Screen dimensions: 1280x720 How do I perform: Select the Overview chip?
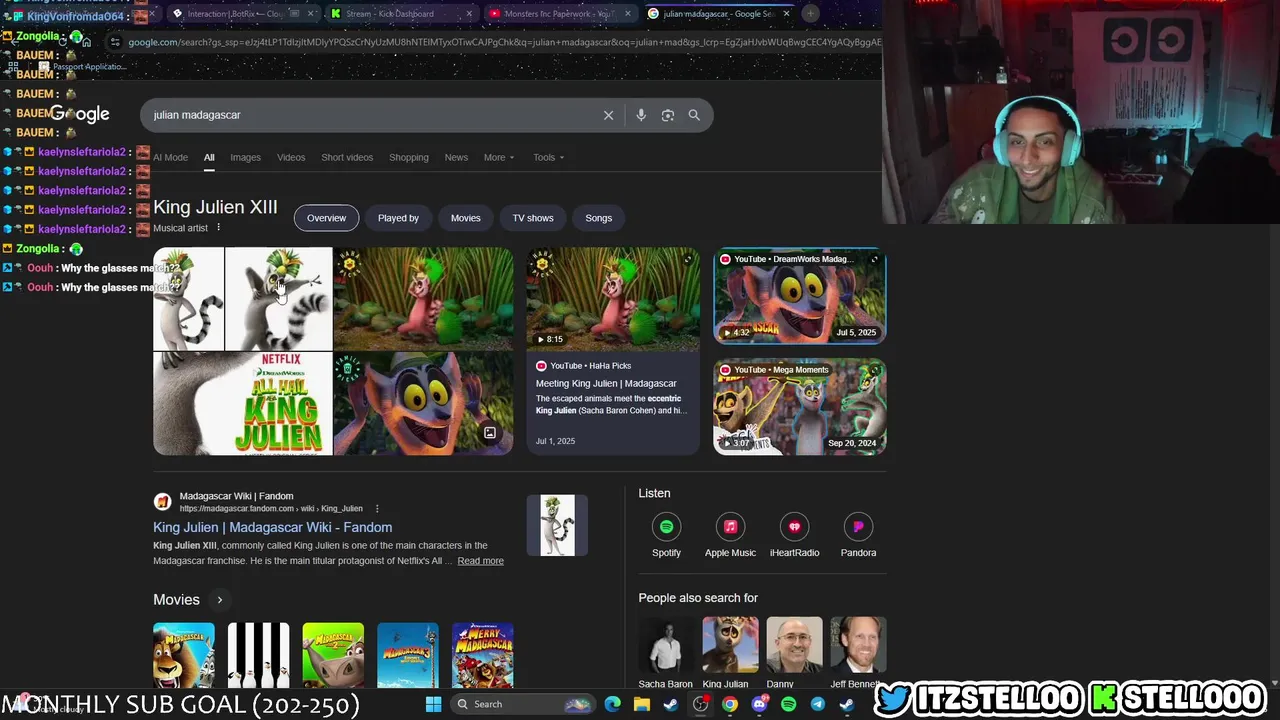point(326,218)
